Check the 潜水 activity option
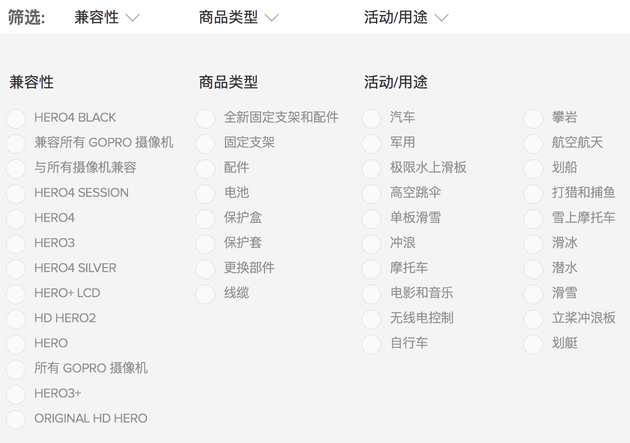 click(x=533, y=268)
